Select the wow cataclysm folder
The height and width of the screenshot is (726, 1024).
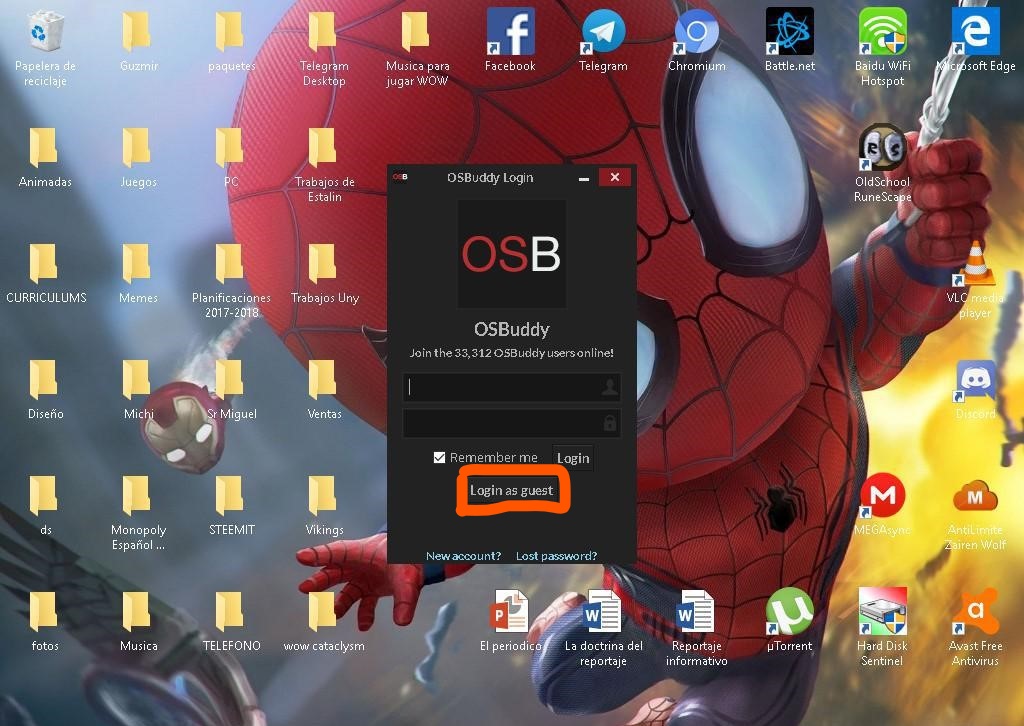[x=324, y=621]
